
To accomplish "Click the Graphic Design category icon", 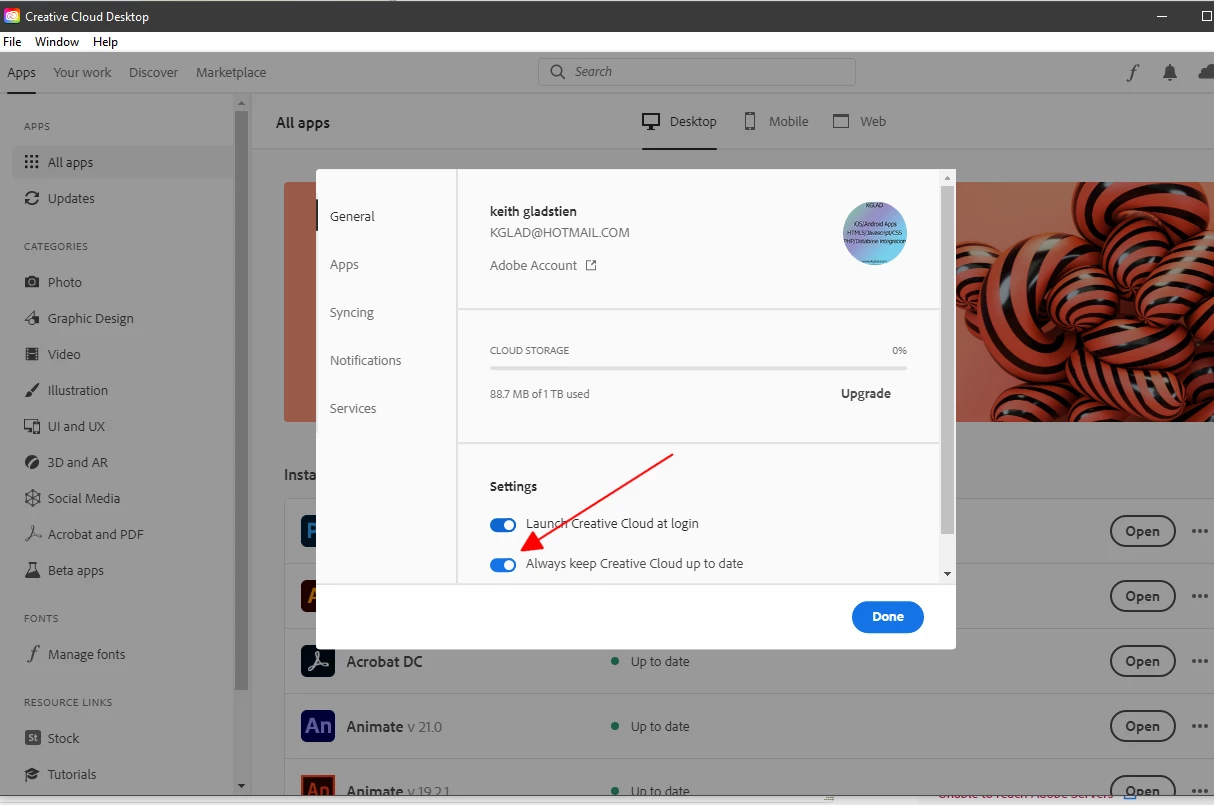I will tap(32, 318).
